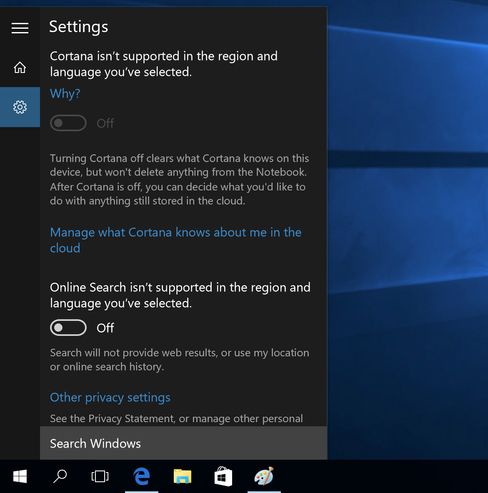This screenshot has width=488, height=493.
Task: Open the Paint palette taskbar icon
Action: (x=264, y=476)
